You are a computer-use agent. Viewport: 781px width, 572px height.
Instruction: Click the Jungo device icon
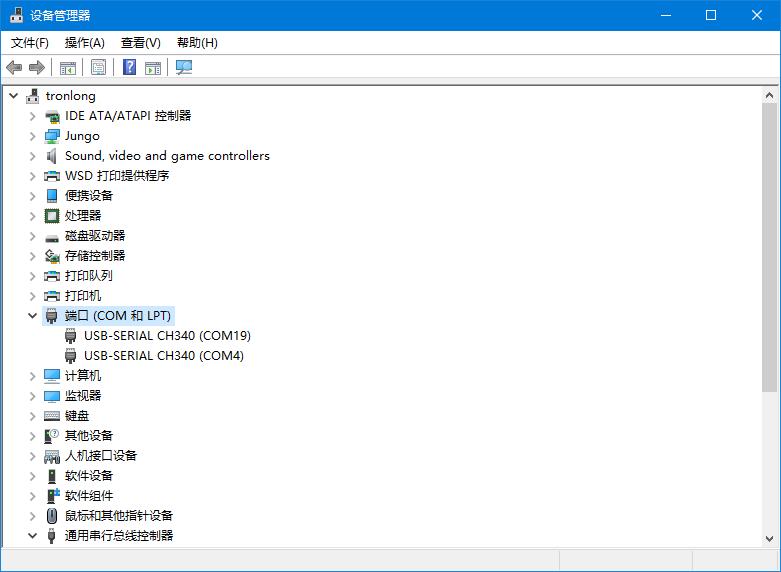click(52, 136)
